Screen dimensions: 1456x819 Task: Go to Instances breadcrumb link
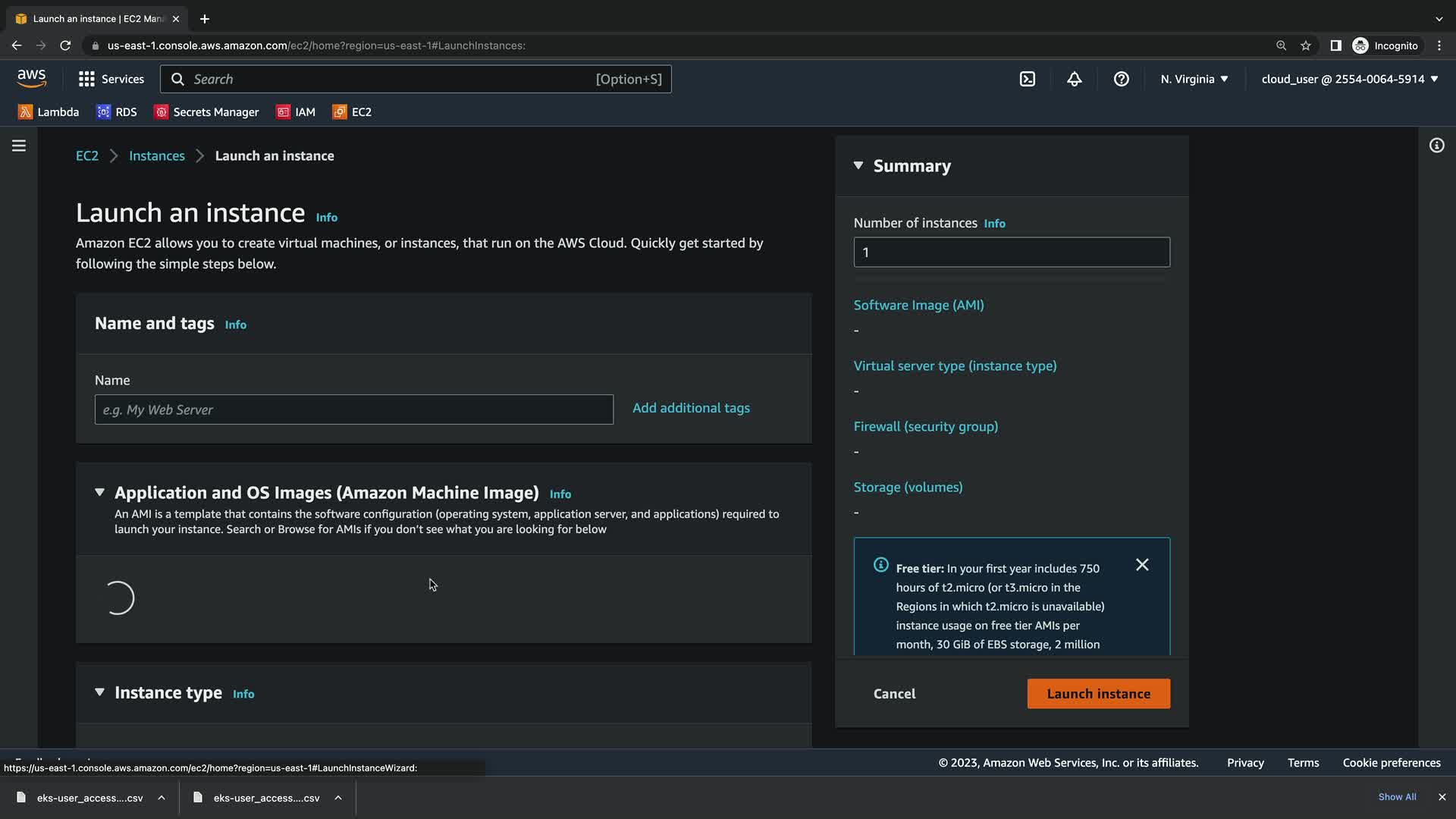(x=156, y=155)
